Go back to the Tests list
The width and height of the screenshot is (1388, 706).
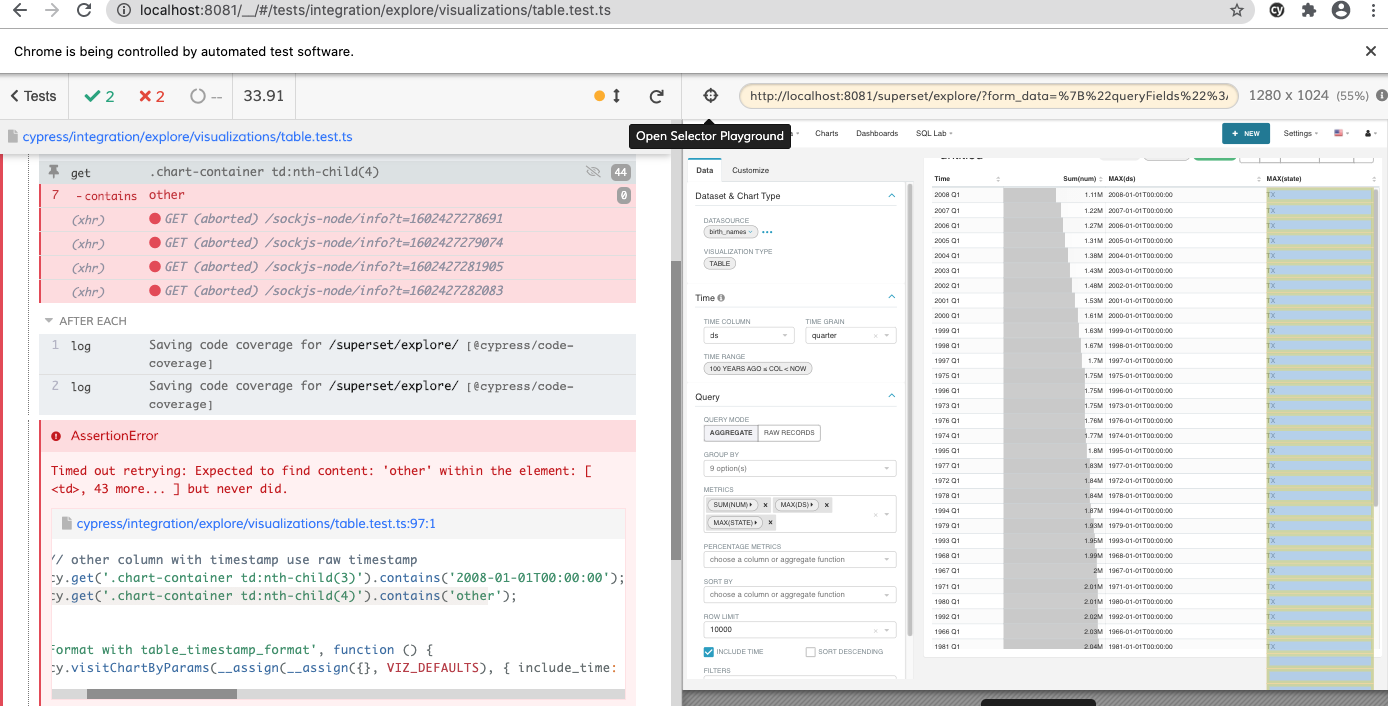coord(33,96)
